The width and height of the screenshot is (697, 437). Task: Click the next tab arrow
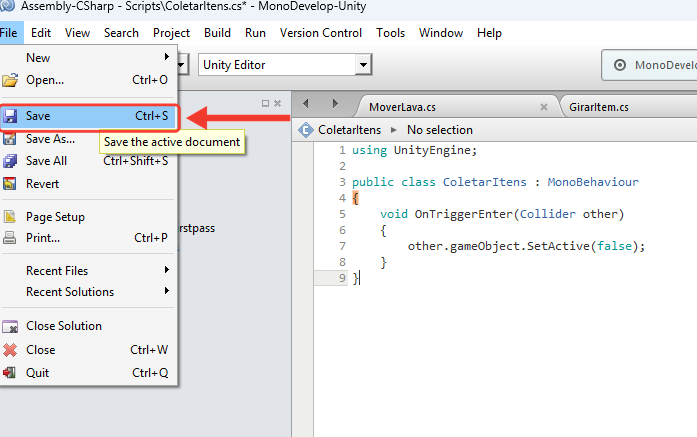point(335,104)
